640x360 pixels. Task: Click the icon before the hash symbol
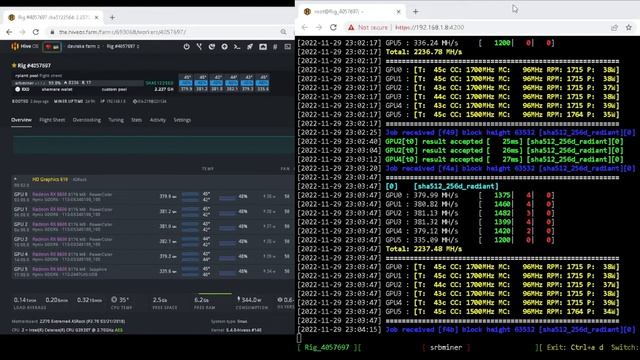(263, 47)
